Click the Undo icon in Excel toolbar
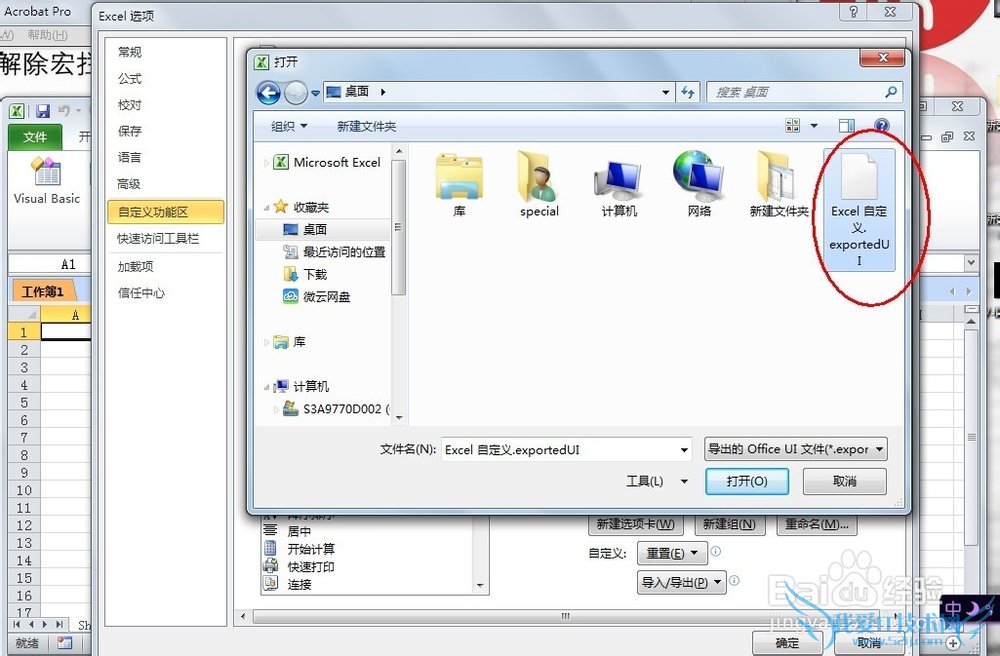Screen dimensions: 1000x656 click(64, 111)
